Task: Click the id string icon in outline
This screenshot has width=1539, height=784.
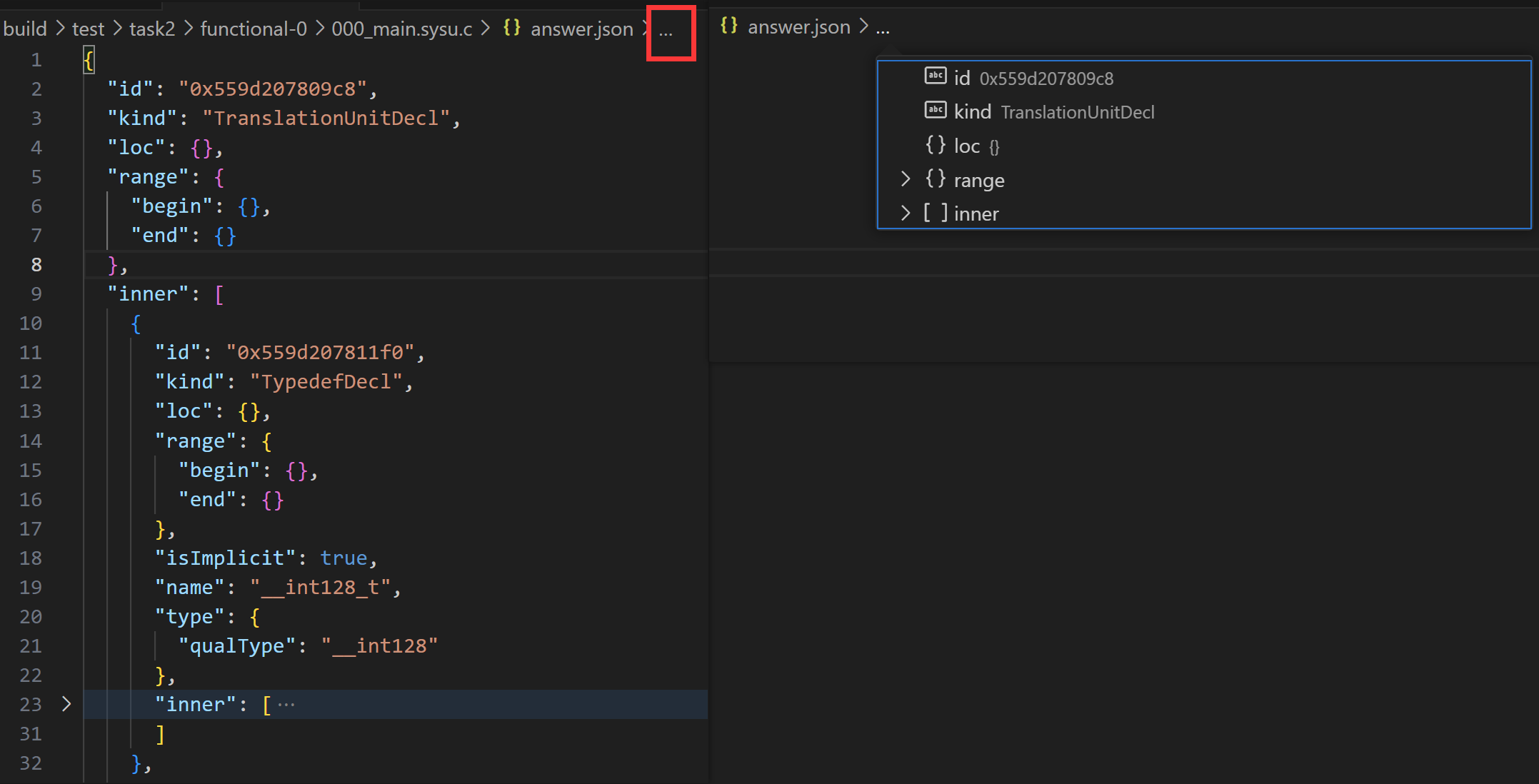Action: click(x=935, y=76)
